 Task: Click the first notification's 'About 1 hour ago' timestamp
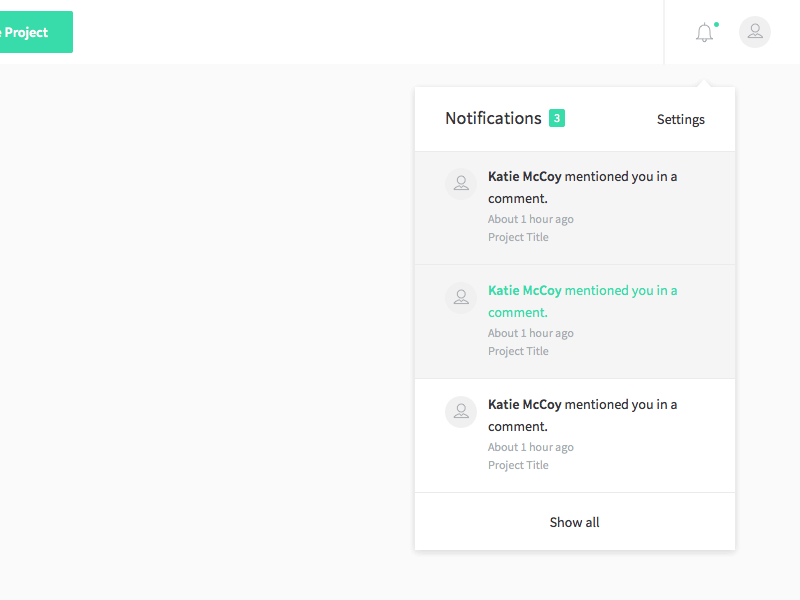point(530,219)
